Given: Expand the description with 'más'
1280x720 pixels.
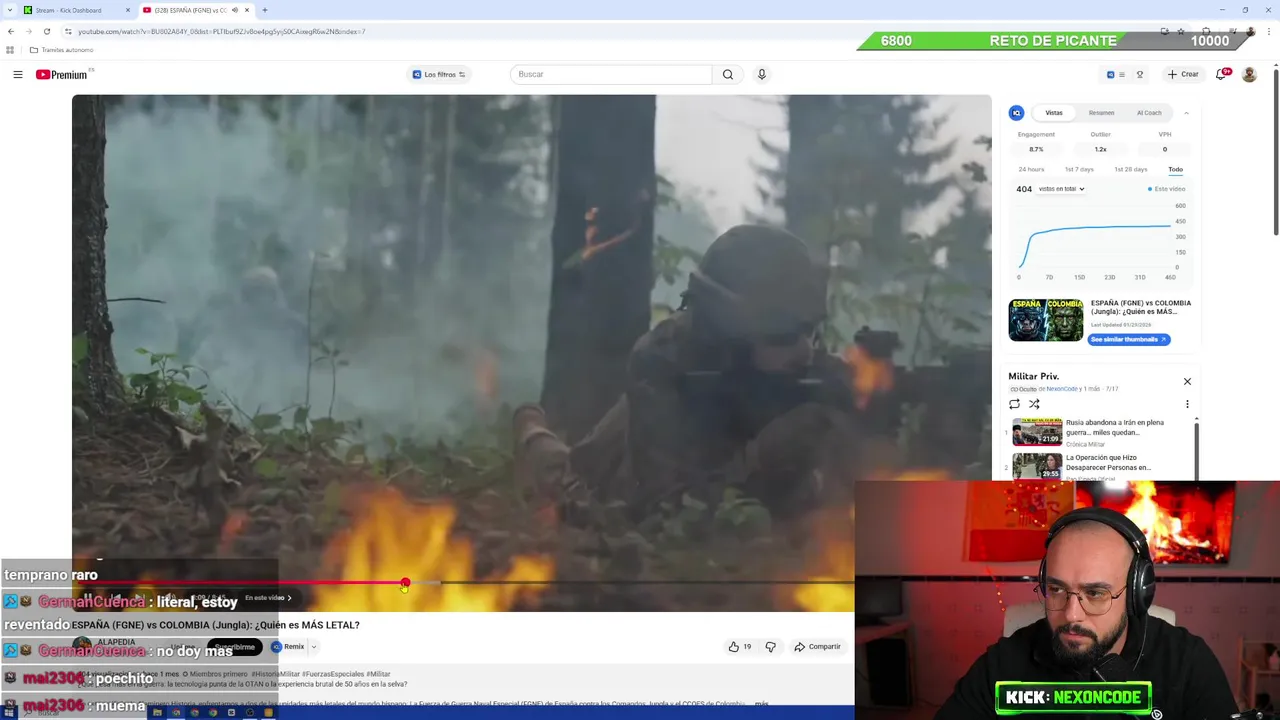Looking at the screenshot, I should [762, 704].
